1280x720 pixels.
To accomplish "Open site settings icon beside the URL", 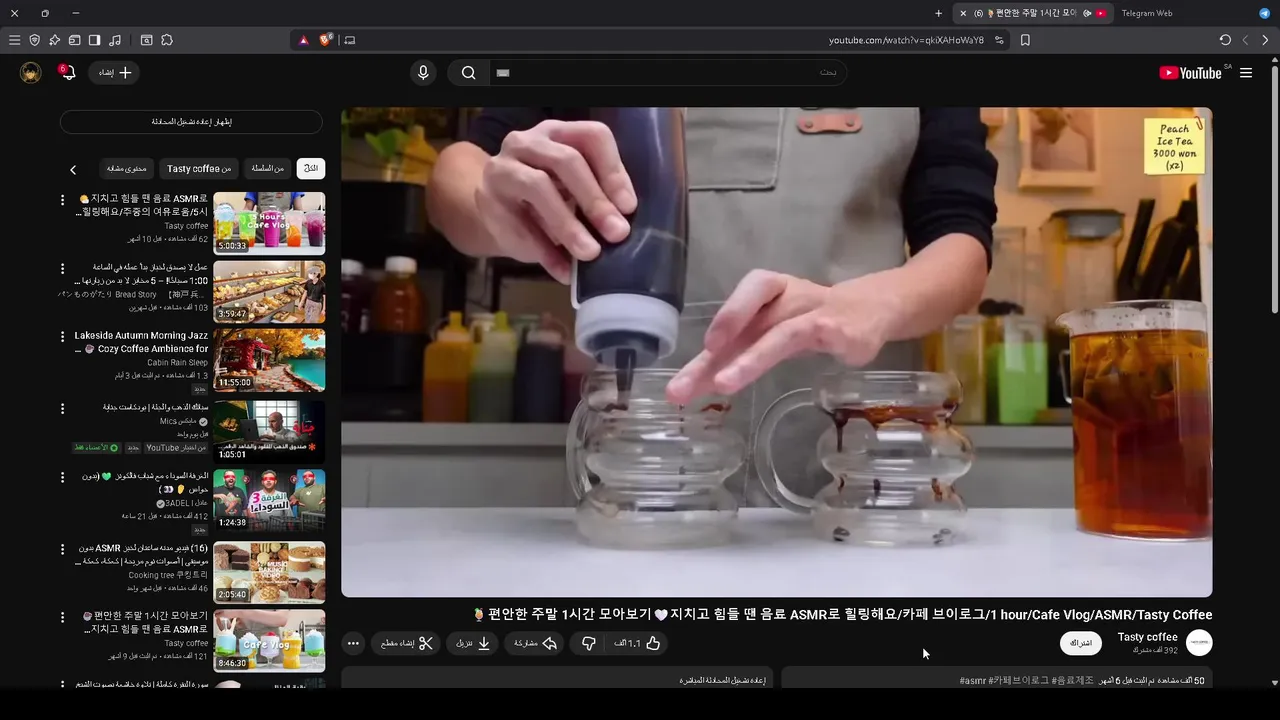I will (999, 40).
